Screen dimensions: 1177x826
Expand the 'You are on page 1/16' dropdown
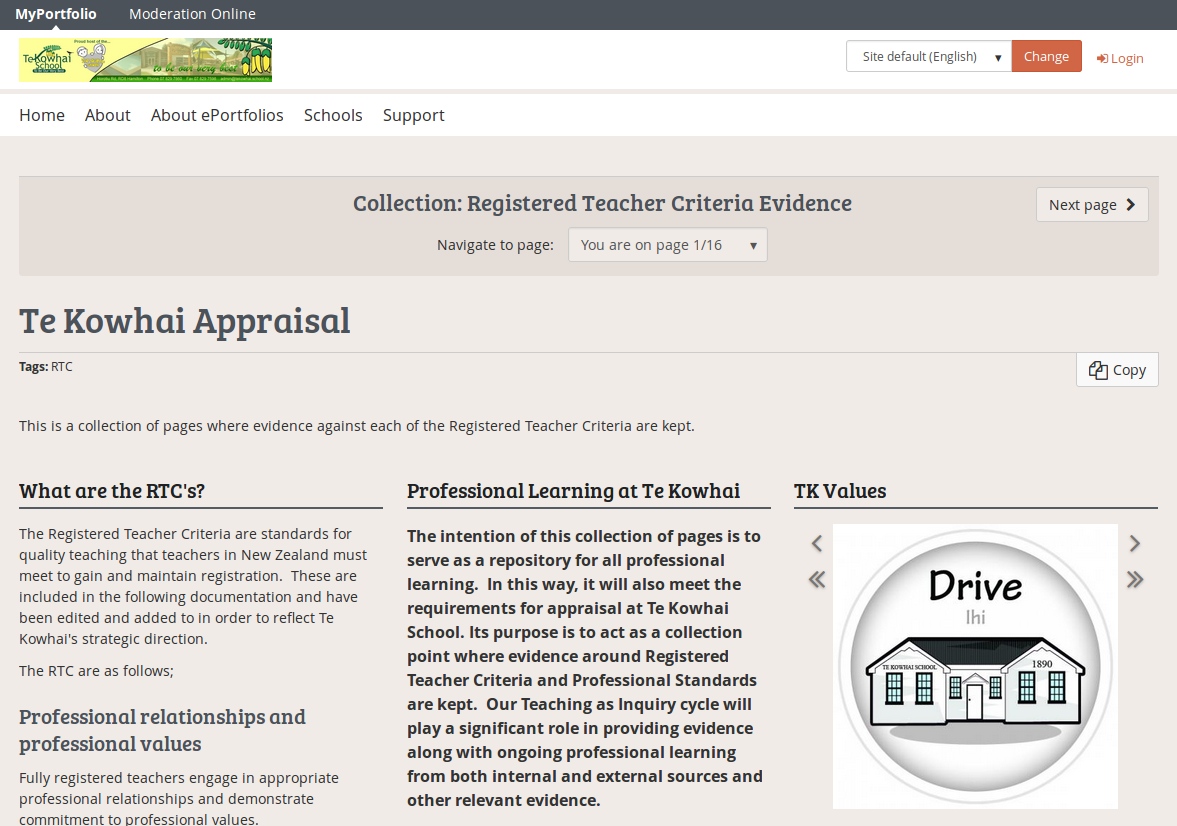point(668,245)
